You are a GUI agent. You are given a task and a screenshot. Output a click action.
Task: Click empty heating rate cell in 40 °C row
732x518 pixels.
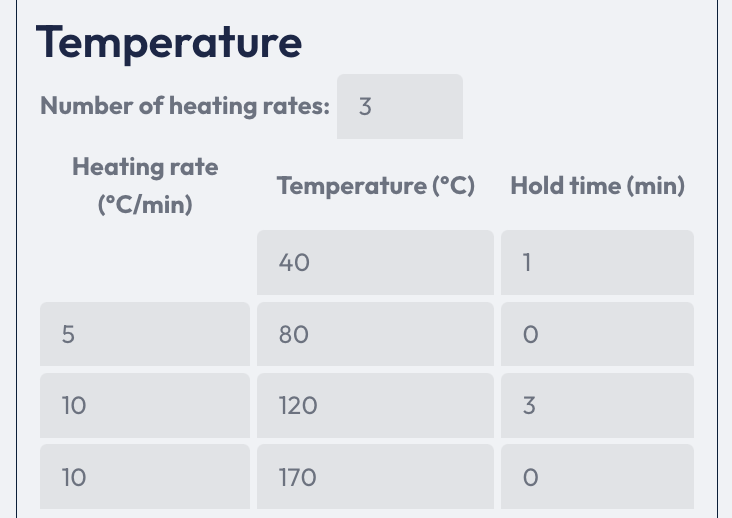145,263
